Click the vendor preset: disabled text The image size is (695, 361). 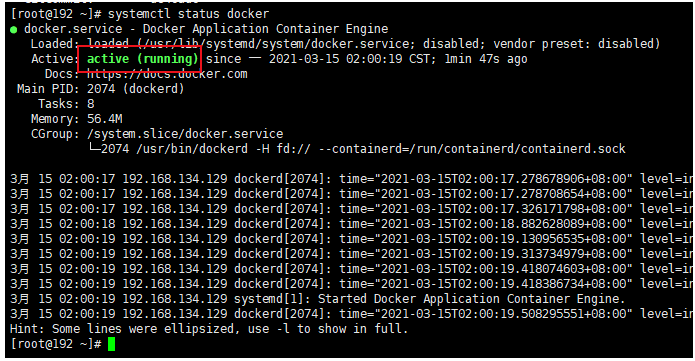576,44
